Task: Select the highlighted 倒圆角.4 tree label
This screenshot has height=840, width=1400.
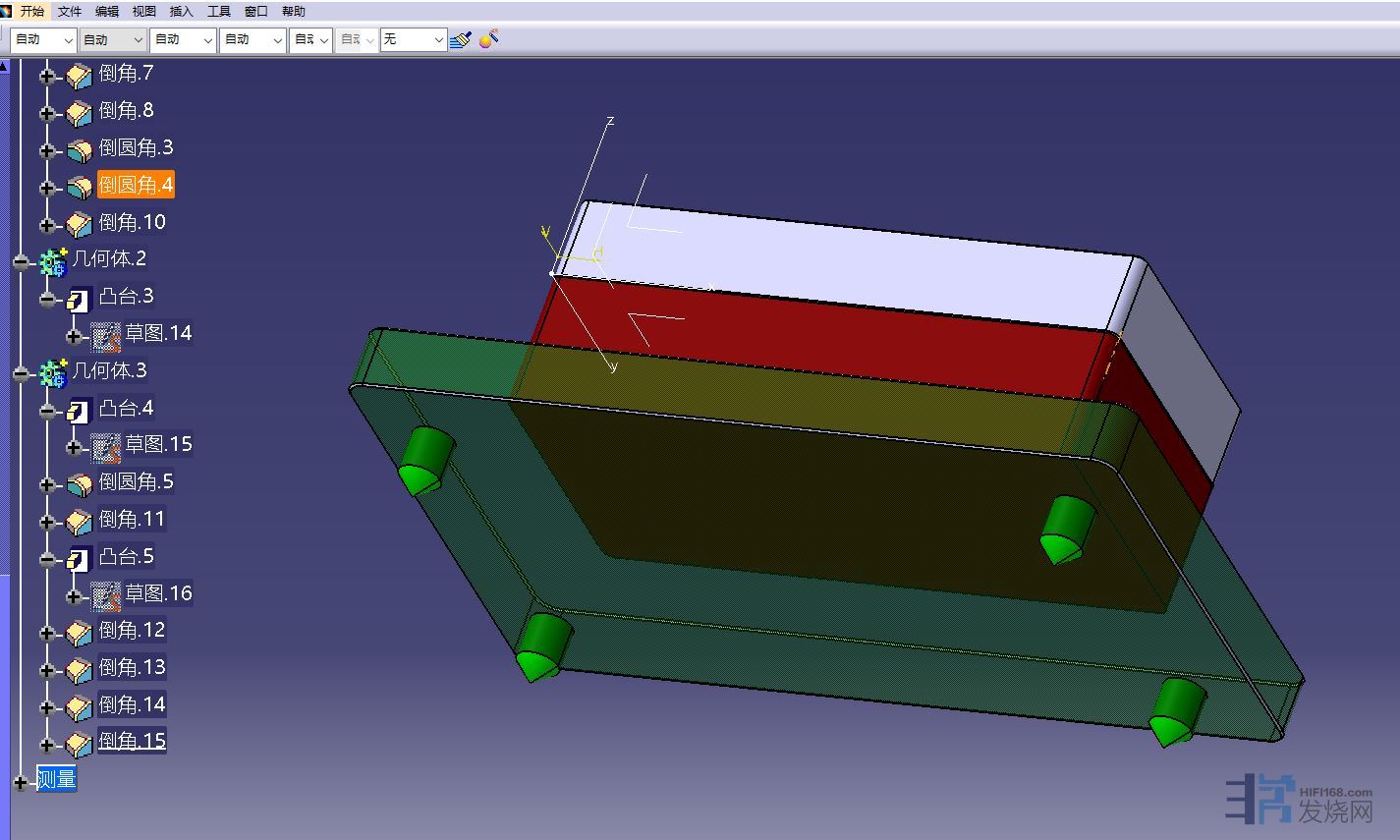Action: tap(136, 185)
